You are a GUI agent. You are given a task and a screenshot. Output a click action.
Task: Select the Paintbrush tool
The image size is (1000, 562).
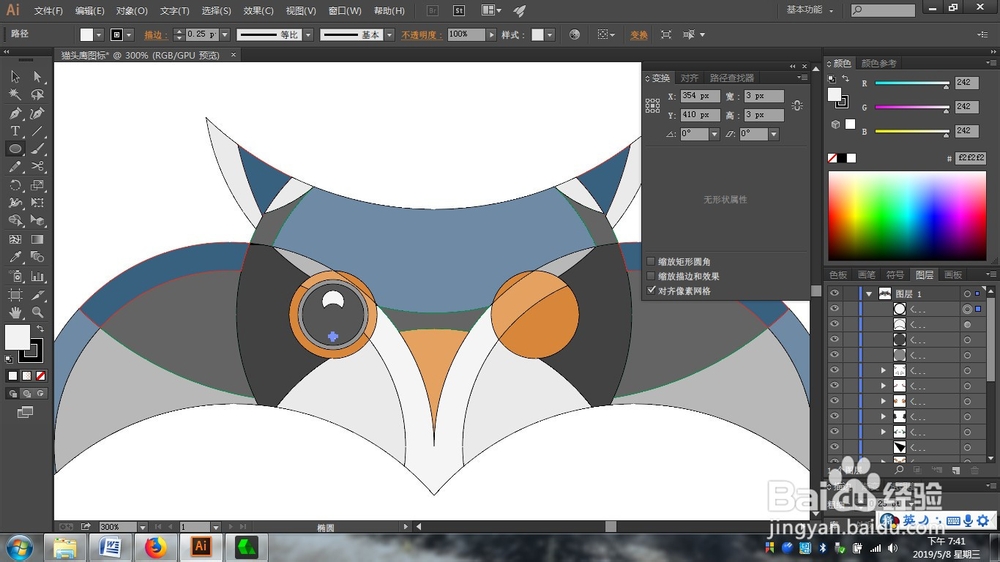point(38,149)
